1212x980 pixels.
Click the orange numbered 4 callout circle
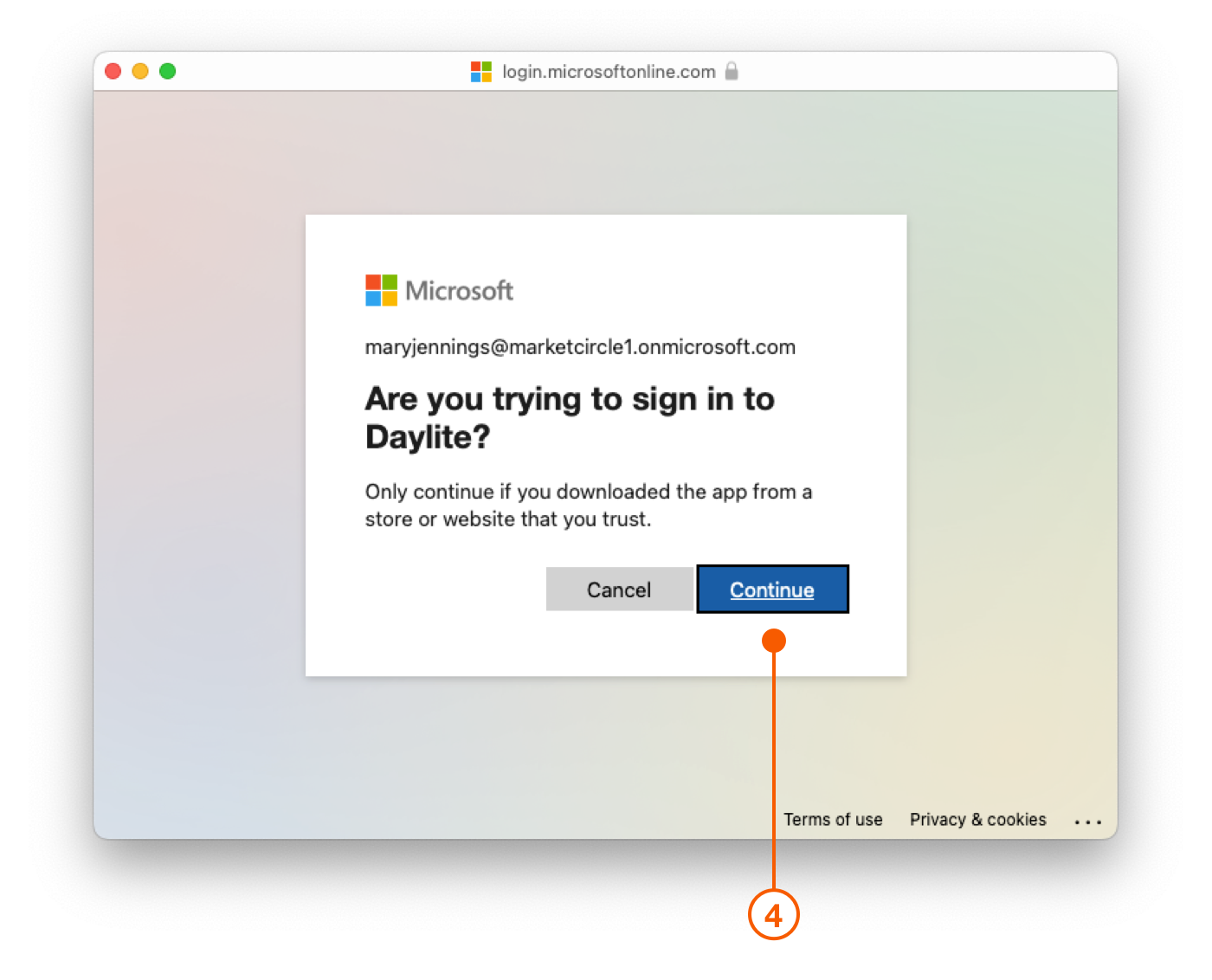[x=773, y=914]
